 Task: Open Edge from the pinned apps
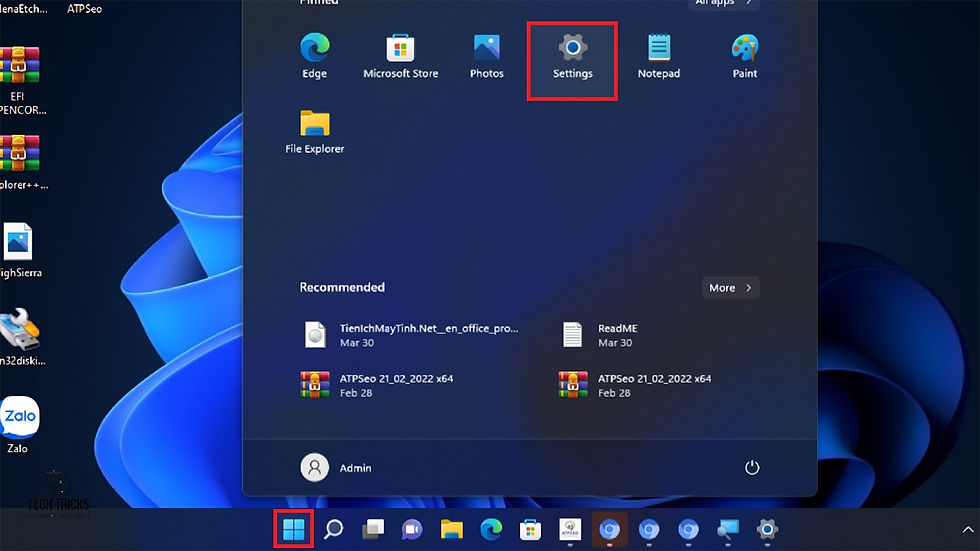click(314, 56)
